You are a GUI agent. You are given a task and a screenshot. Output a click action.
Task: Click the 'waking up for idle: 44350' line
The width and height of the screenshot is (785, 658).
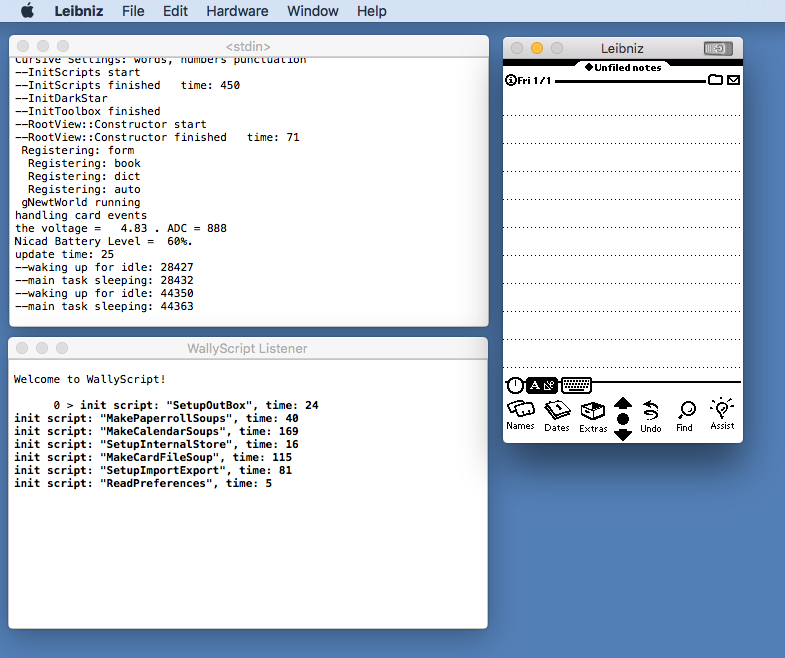point(104,293)
